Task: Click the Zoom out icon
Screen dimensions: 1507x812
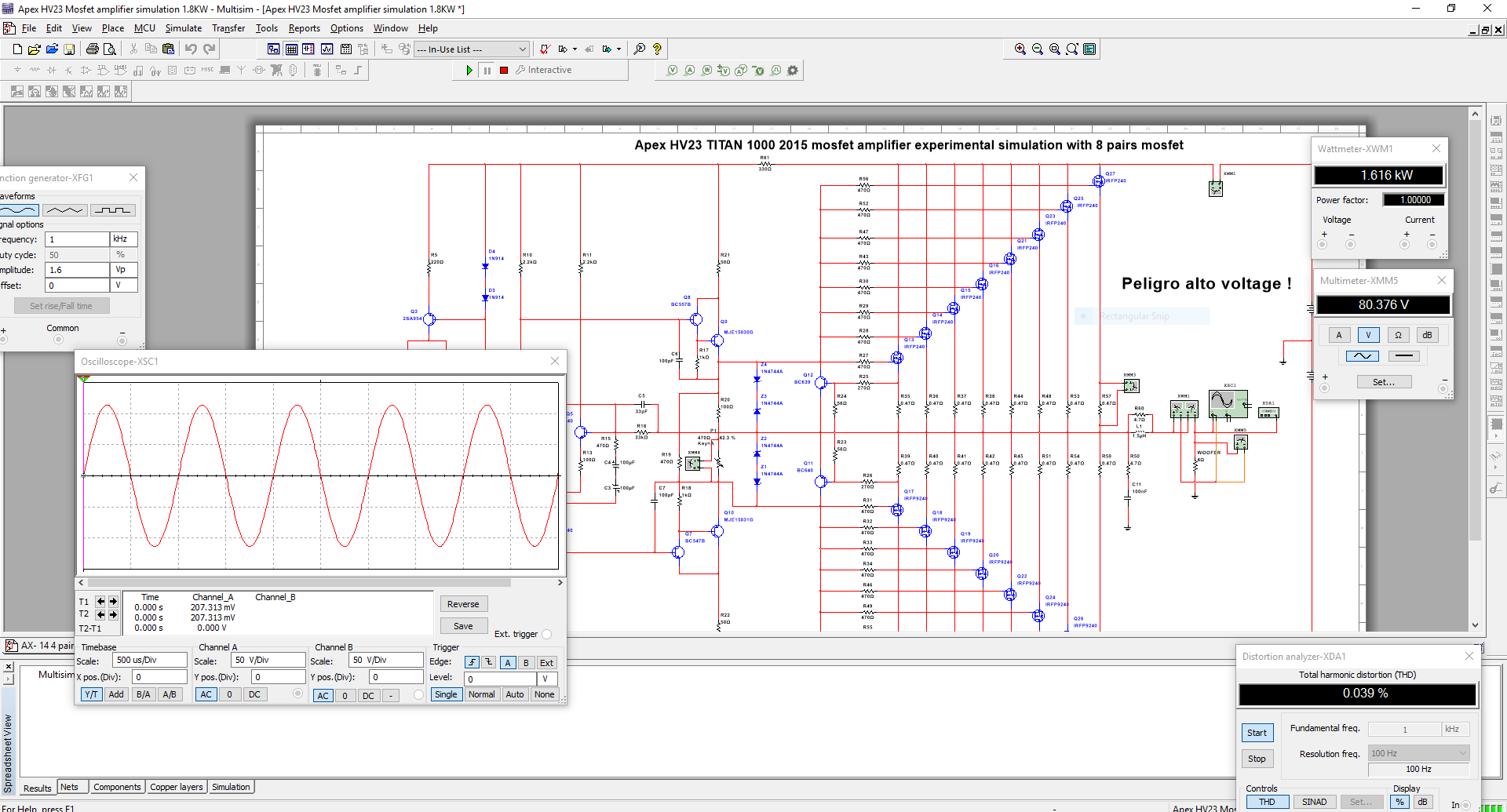Action: pos(1038,49)
